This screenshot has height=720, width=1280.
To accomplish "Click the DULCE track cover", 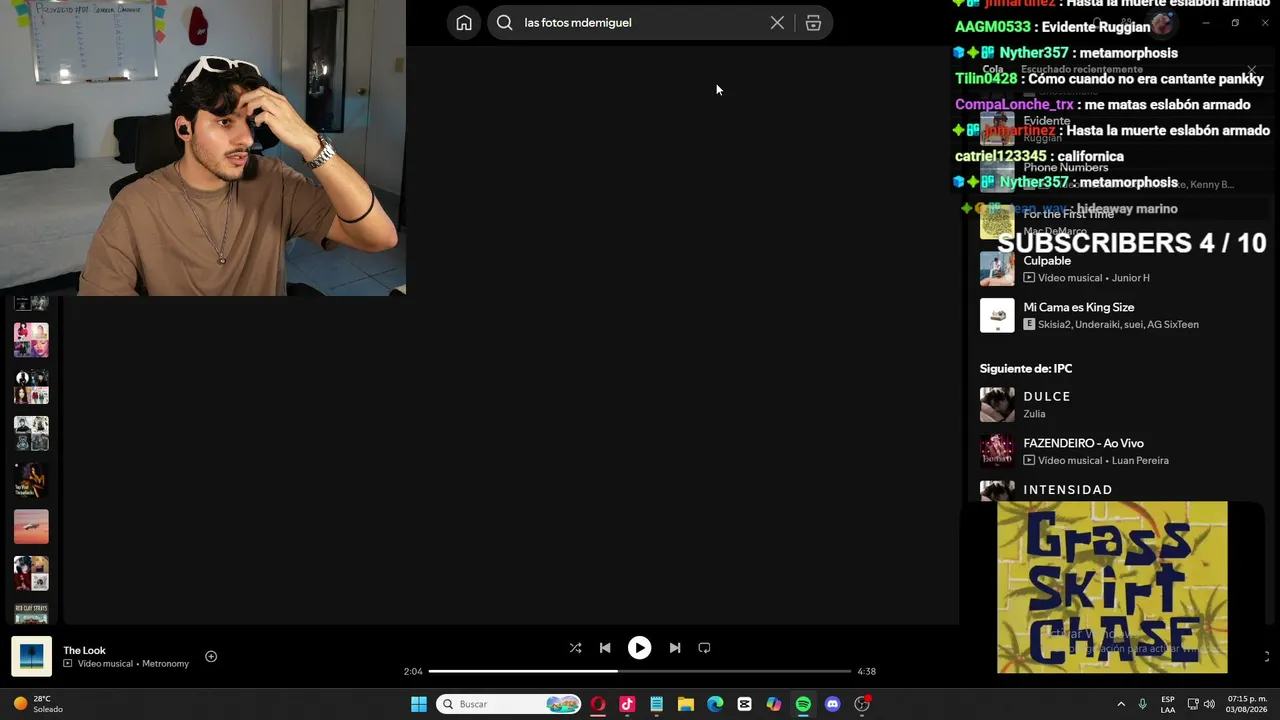I will pos(997,404).
